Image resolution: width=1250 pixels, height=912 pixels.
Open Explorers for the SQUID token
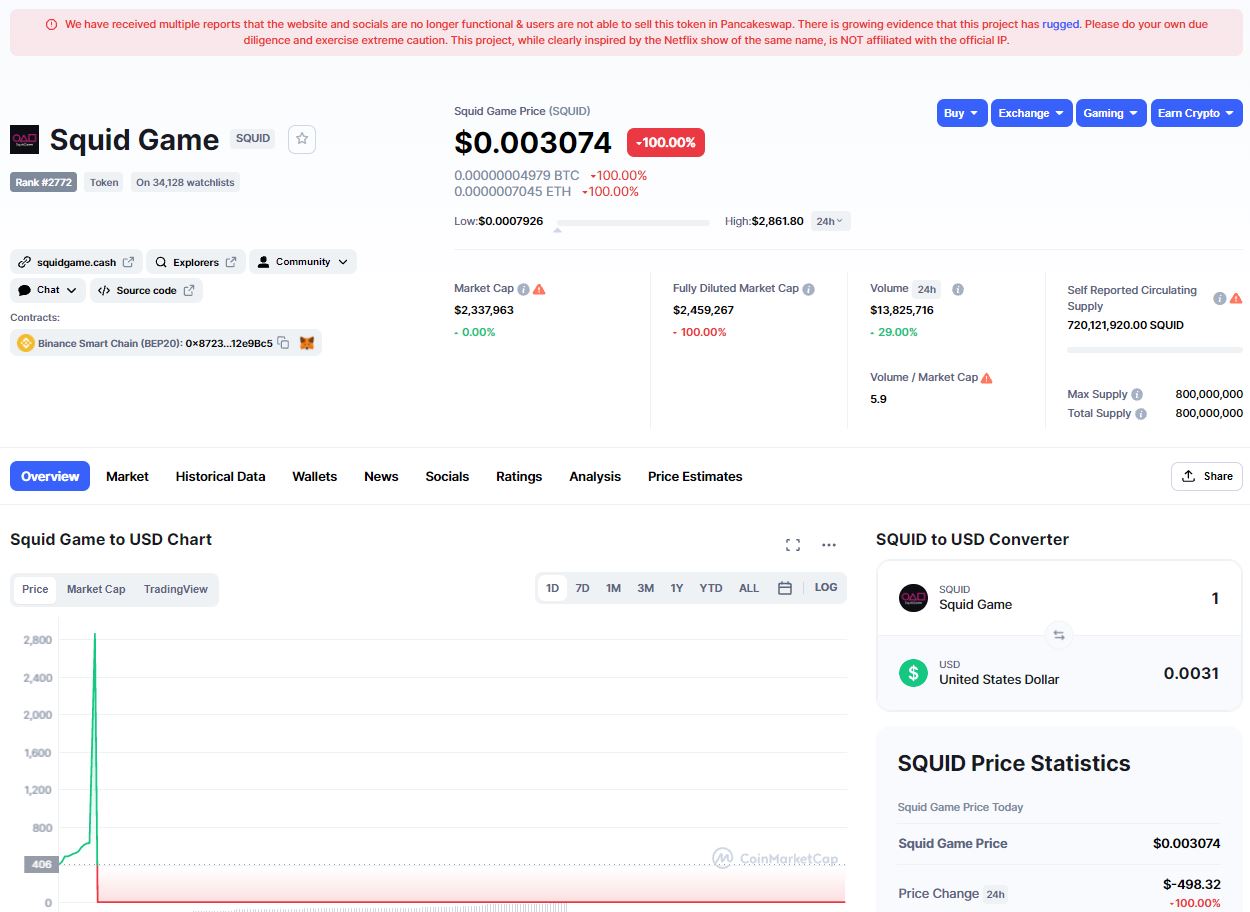point(195,261)
